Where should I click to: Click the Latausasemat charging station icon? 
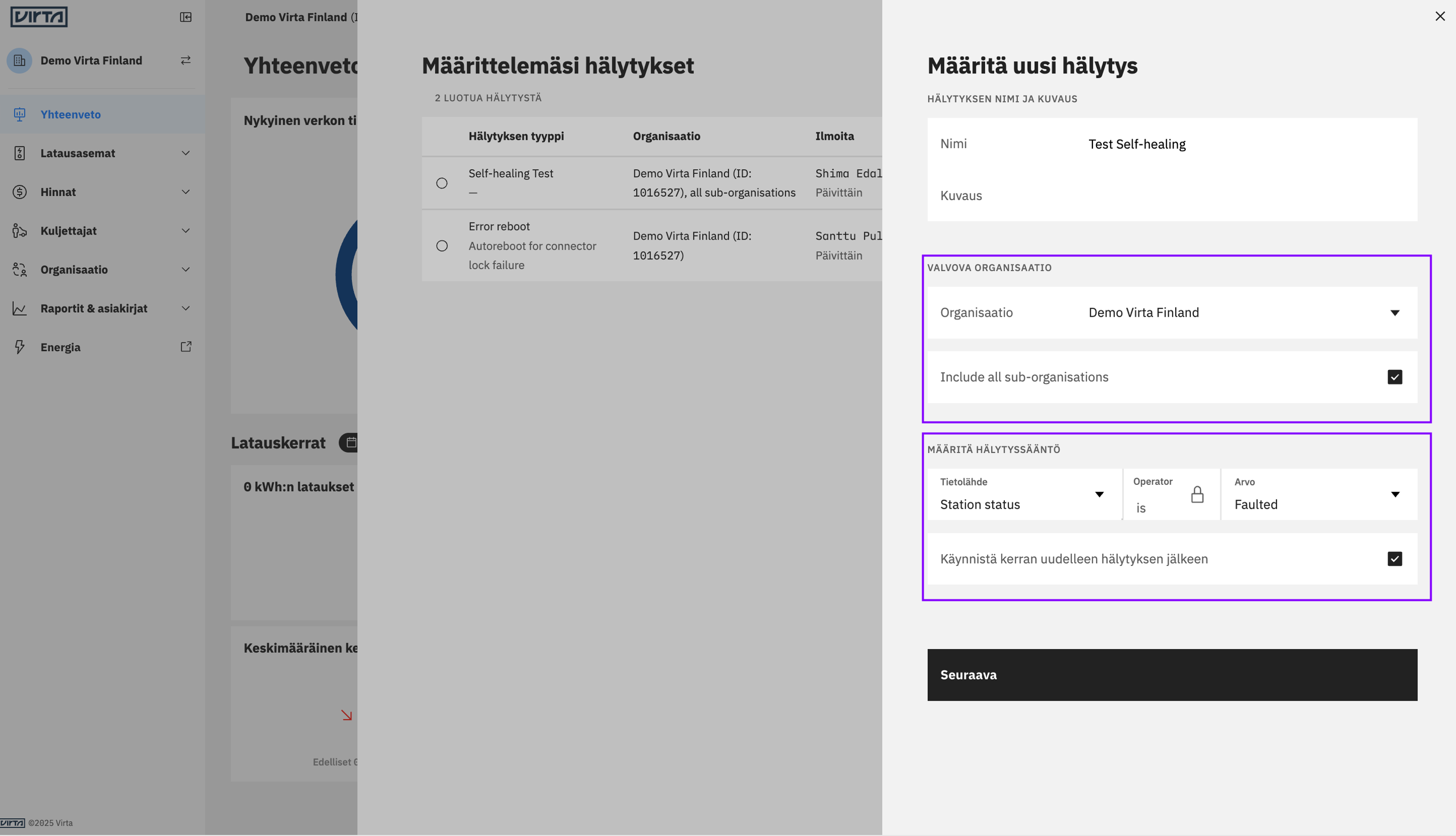tap(20, 154)
